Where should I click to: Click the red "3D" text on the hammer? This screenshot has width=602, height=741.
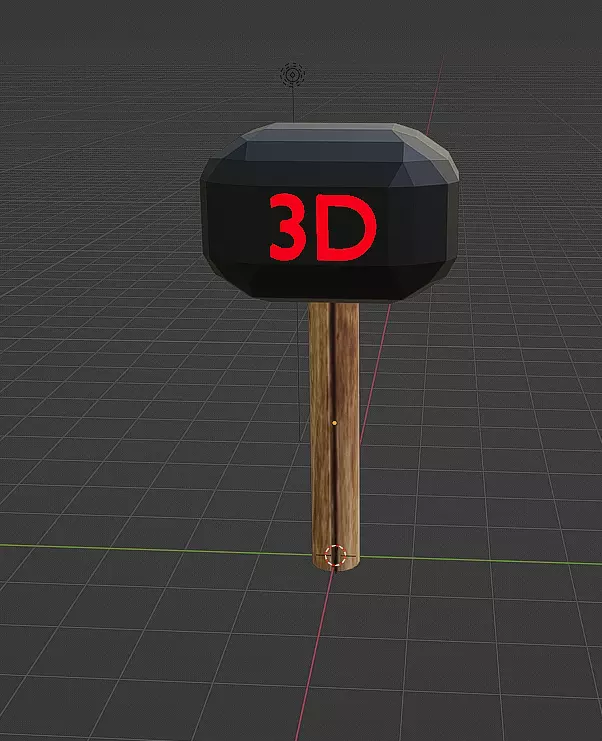point(323,227)
